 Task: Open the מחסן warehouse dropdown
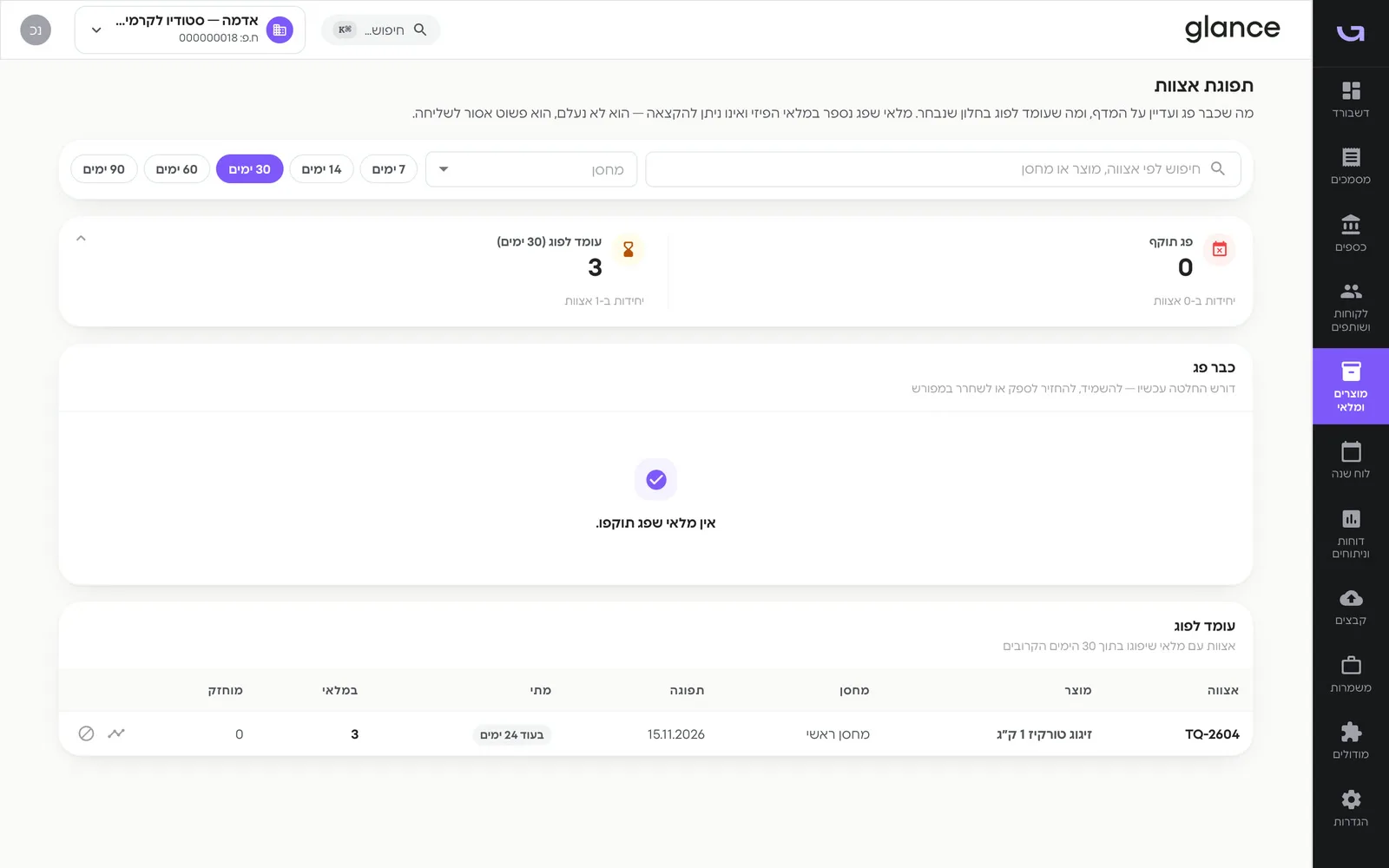click(531, 169)
